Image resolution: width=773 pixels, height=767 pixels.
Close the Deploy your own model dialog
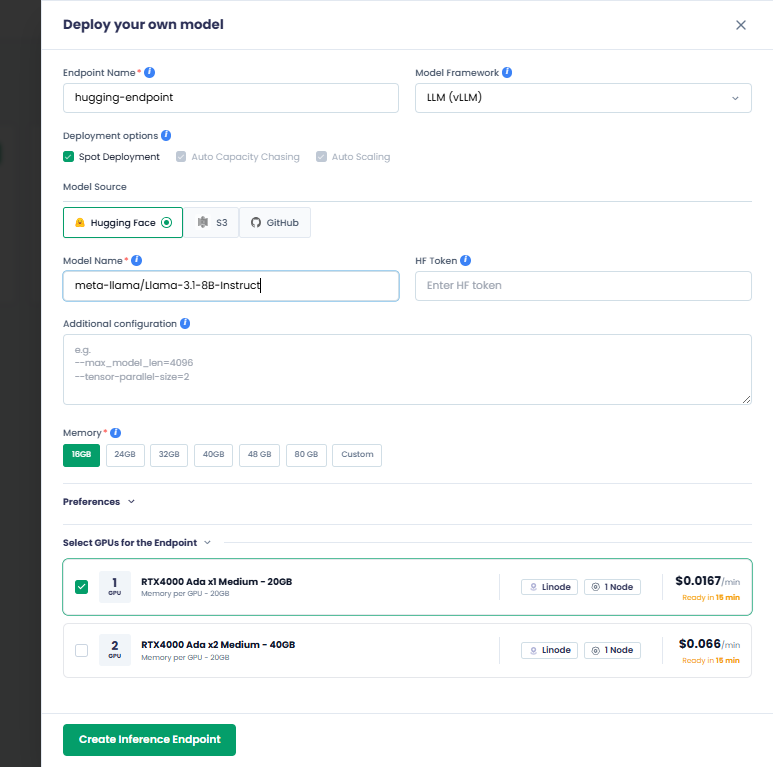(741, 25)
